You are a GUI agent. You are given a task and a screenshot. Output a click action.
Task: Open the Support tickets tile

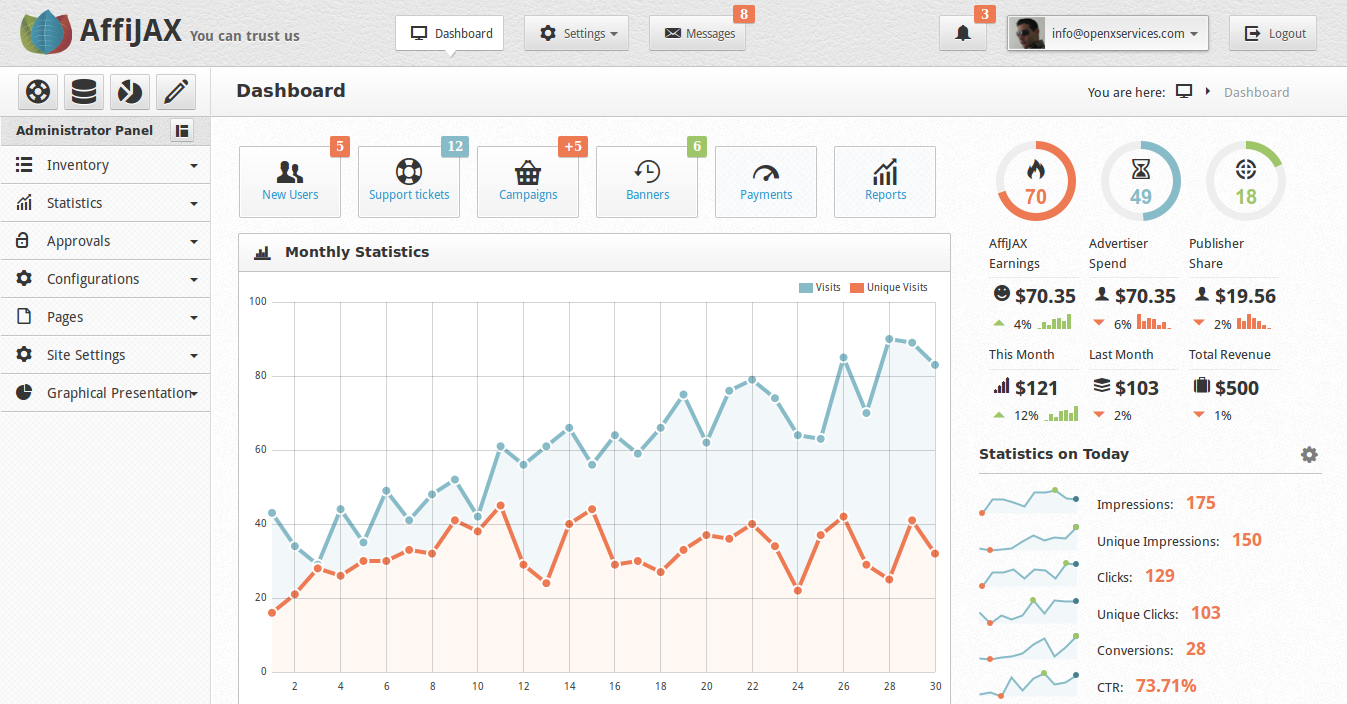tap(409, 182)
